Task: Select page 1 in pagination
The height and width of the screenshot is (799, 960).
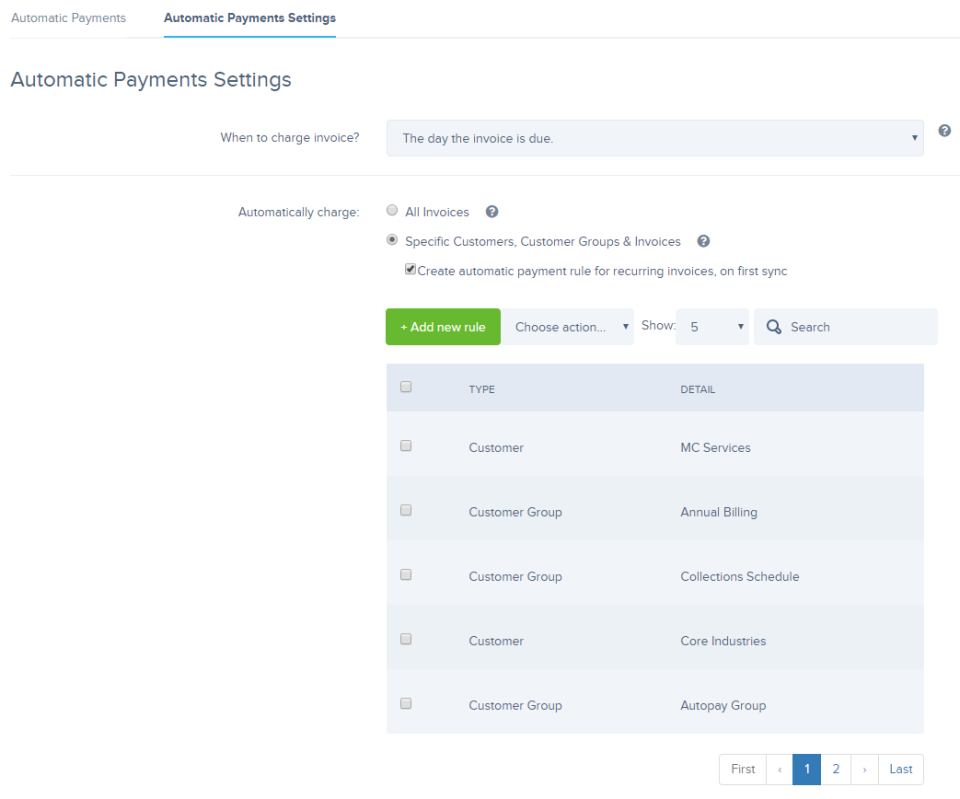Action: [807, 769]
